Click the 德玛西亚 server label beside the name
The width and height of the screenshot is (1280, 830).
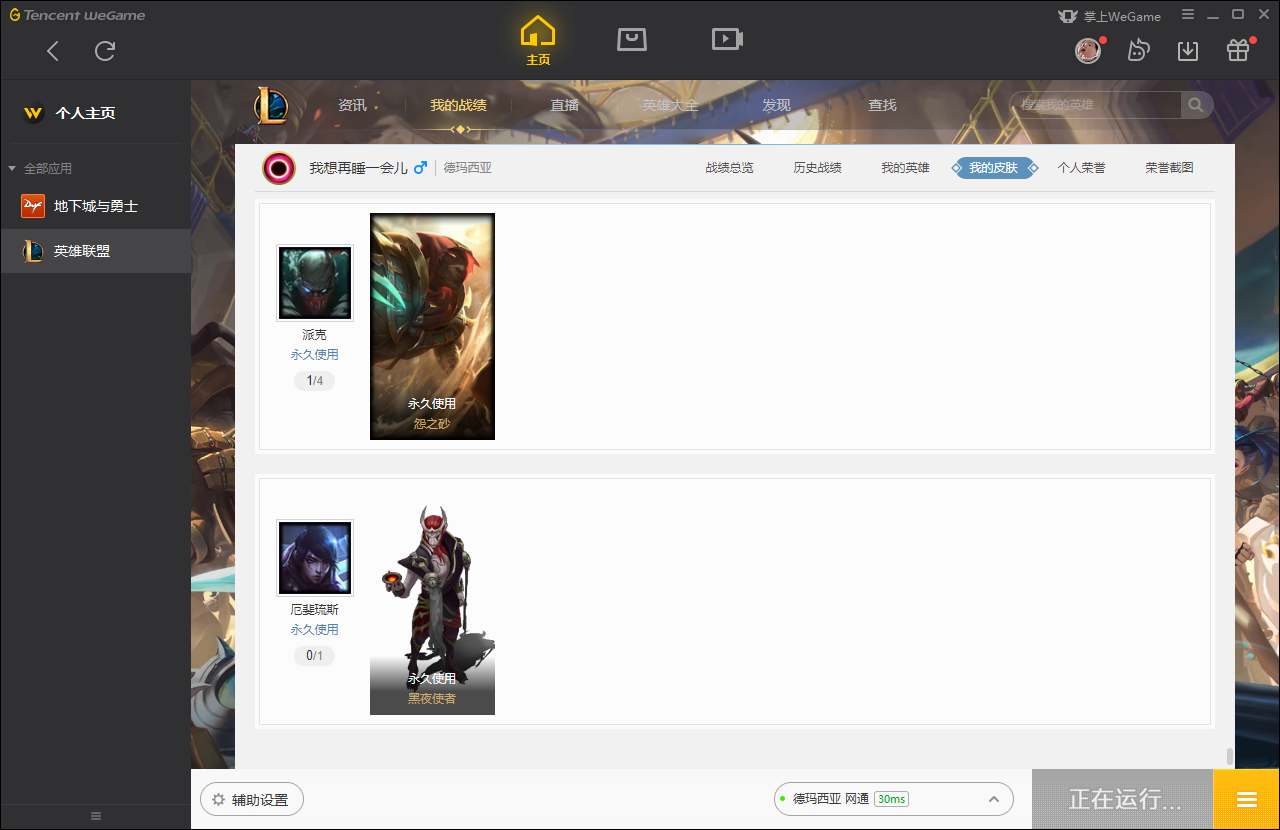[x=468, y=168]
